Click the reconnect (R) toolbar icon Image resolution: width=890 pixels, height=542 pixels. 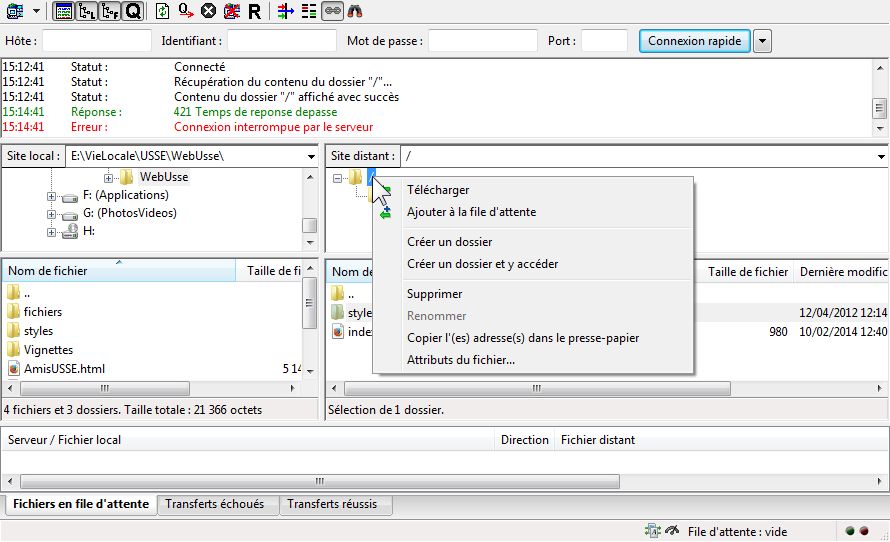255,11
